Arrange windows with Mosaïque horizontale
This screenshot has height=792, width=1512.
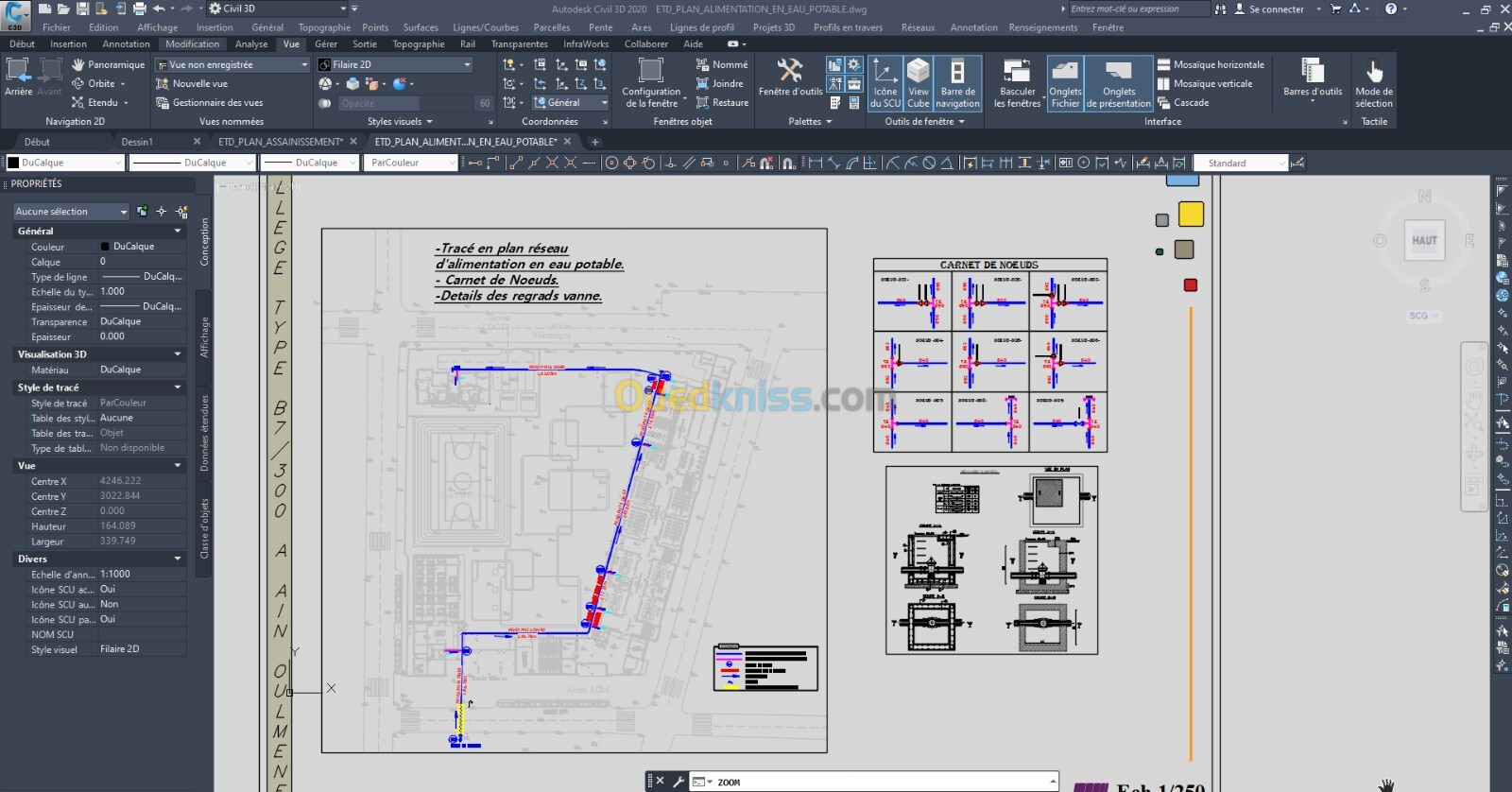pos(1211,64)
